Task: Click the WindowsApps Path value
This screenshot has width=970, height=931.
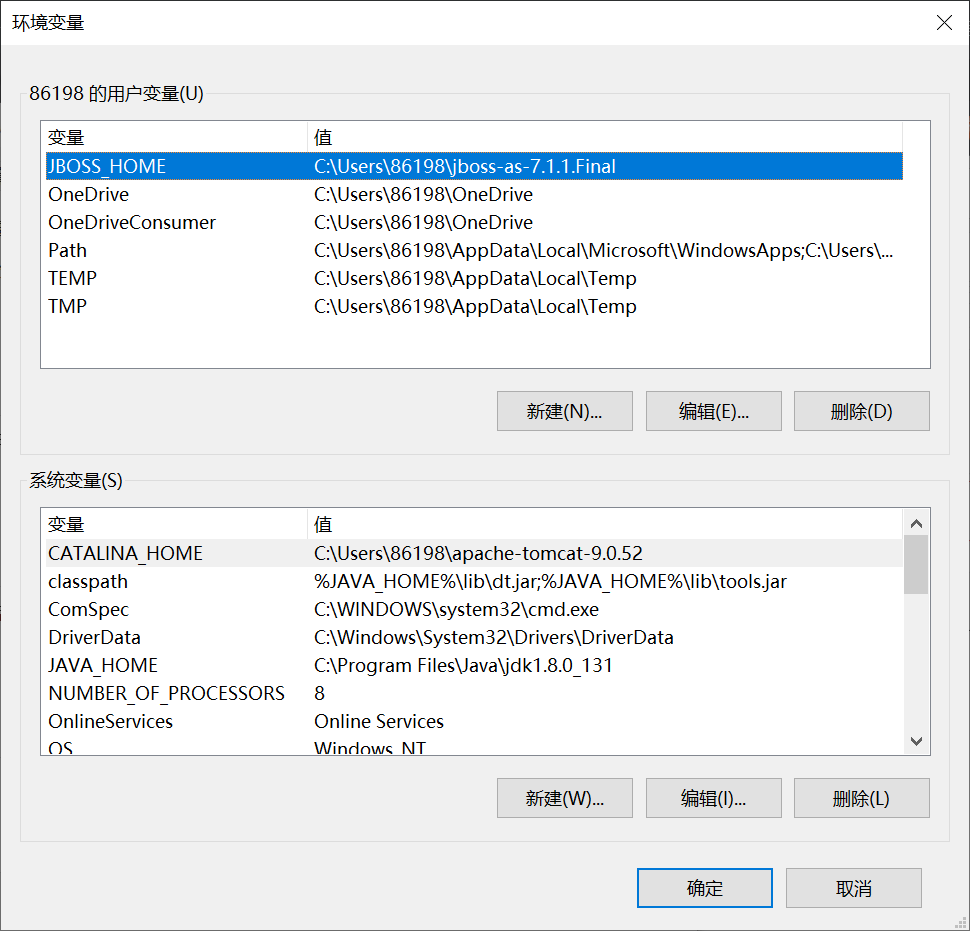Action: [x=603, y=250]
